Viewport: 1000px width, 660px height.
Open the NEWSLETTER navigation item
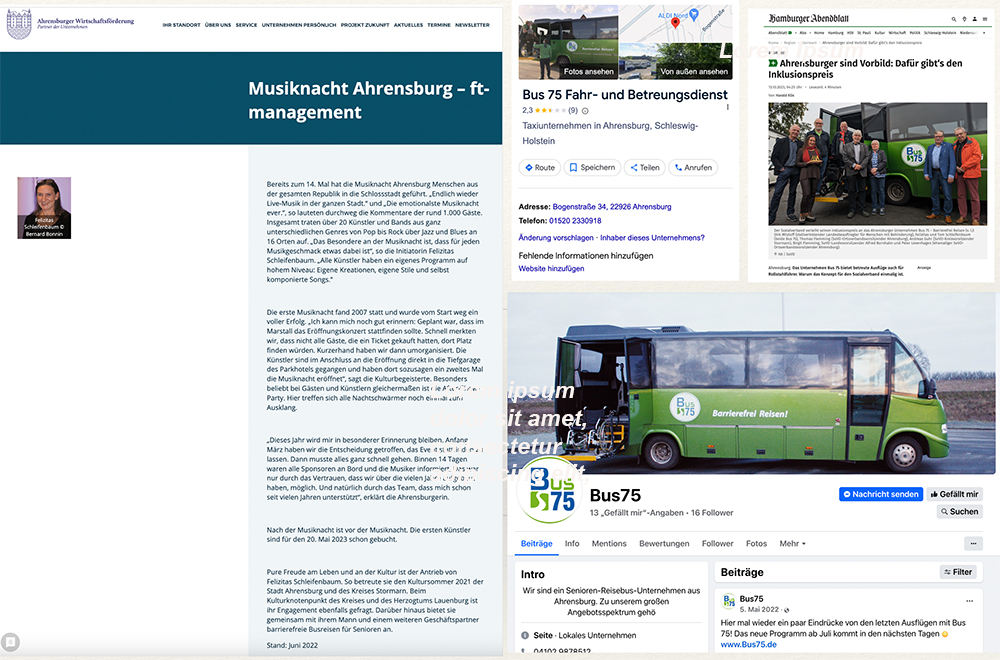pyautogui.click(x=472, y=25)
